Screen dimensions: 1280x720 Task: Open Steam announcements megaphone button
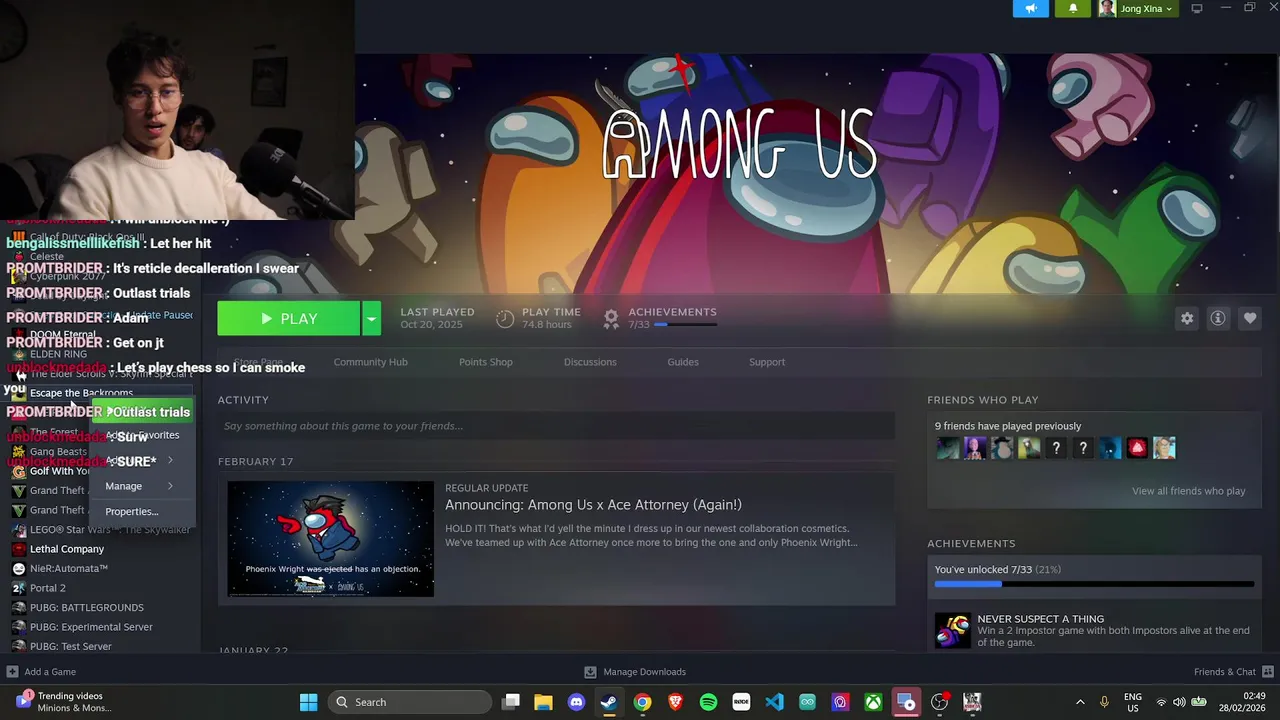[1031, 9]
